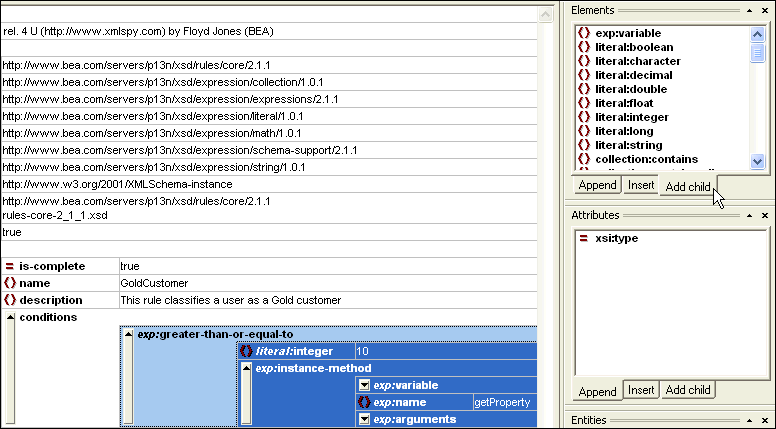Close the Entities panel
Viewport: 776px width, 429px height.
(765, 420)
